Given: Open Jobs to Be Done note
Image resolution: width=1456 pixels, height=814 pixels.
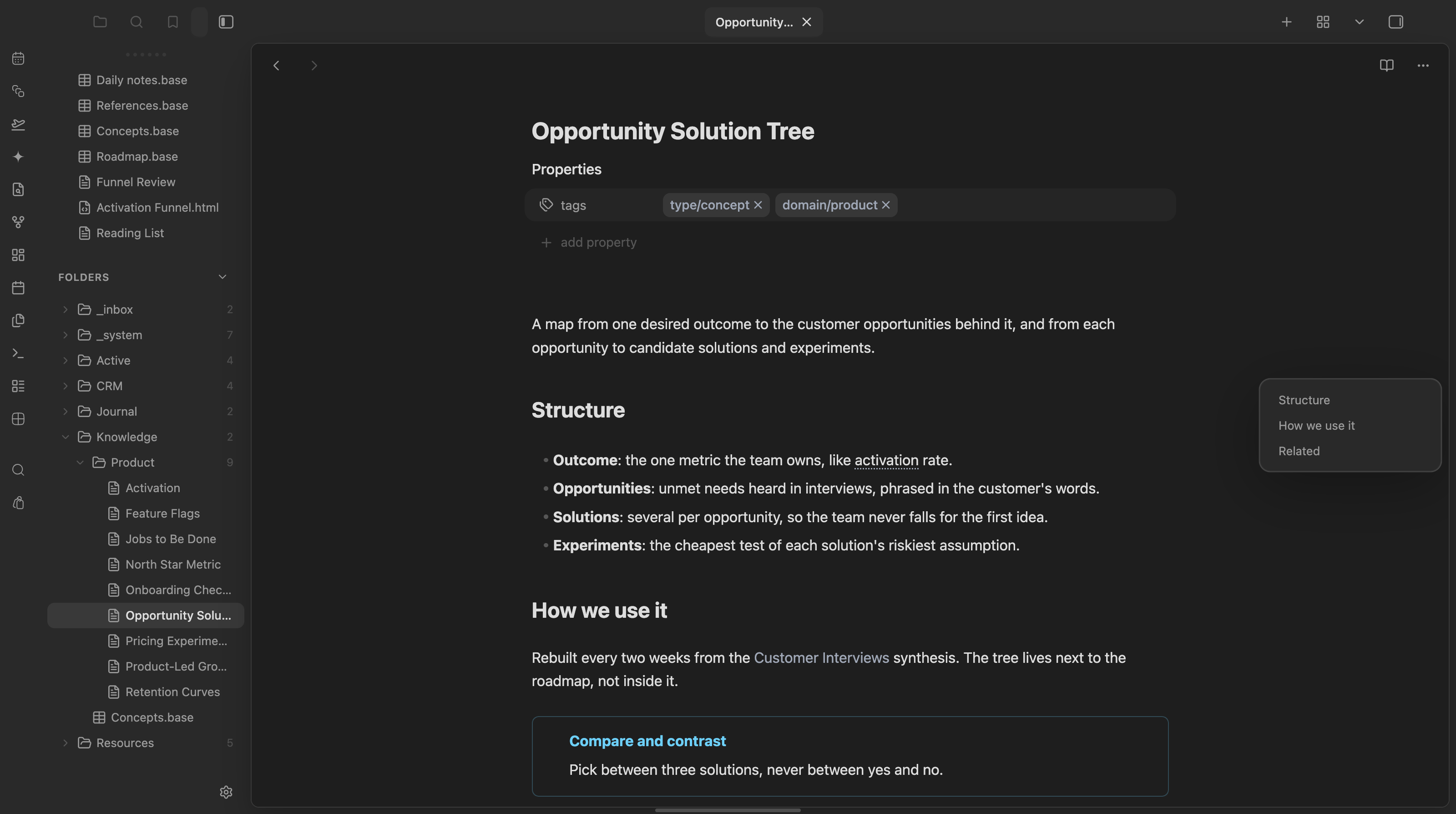Looking at the screenshot, I should click(x=145, y=539).
